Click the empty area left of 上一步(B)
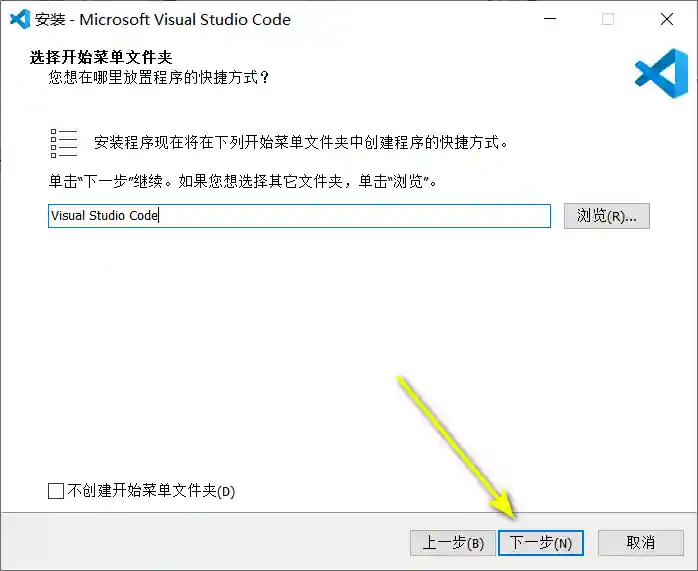This screenshot has height=571, width=698. 200,543
